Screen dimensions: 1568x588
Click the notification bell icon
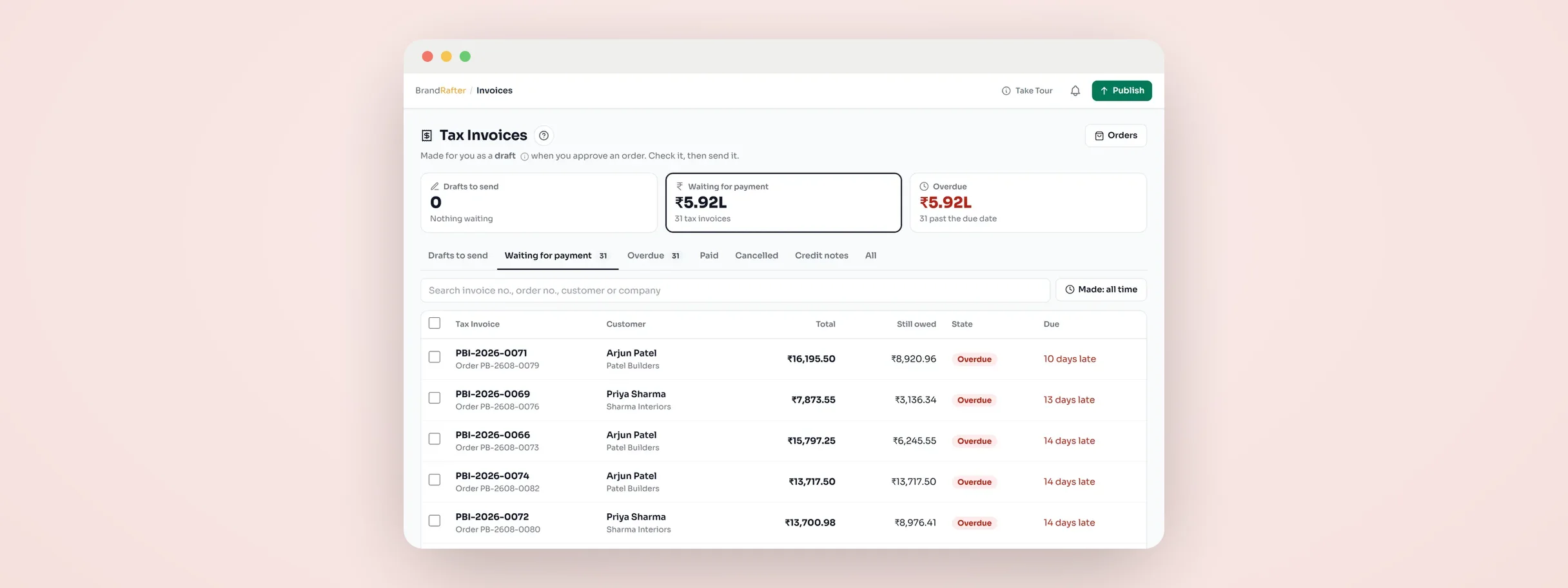pyautogui.click(x=1075, y=91)
